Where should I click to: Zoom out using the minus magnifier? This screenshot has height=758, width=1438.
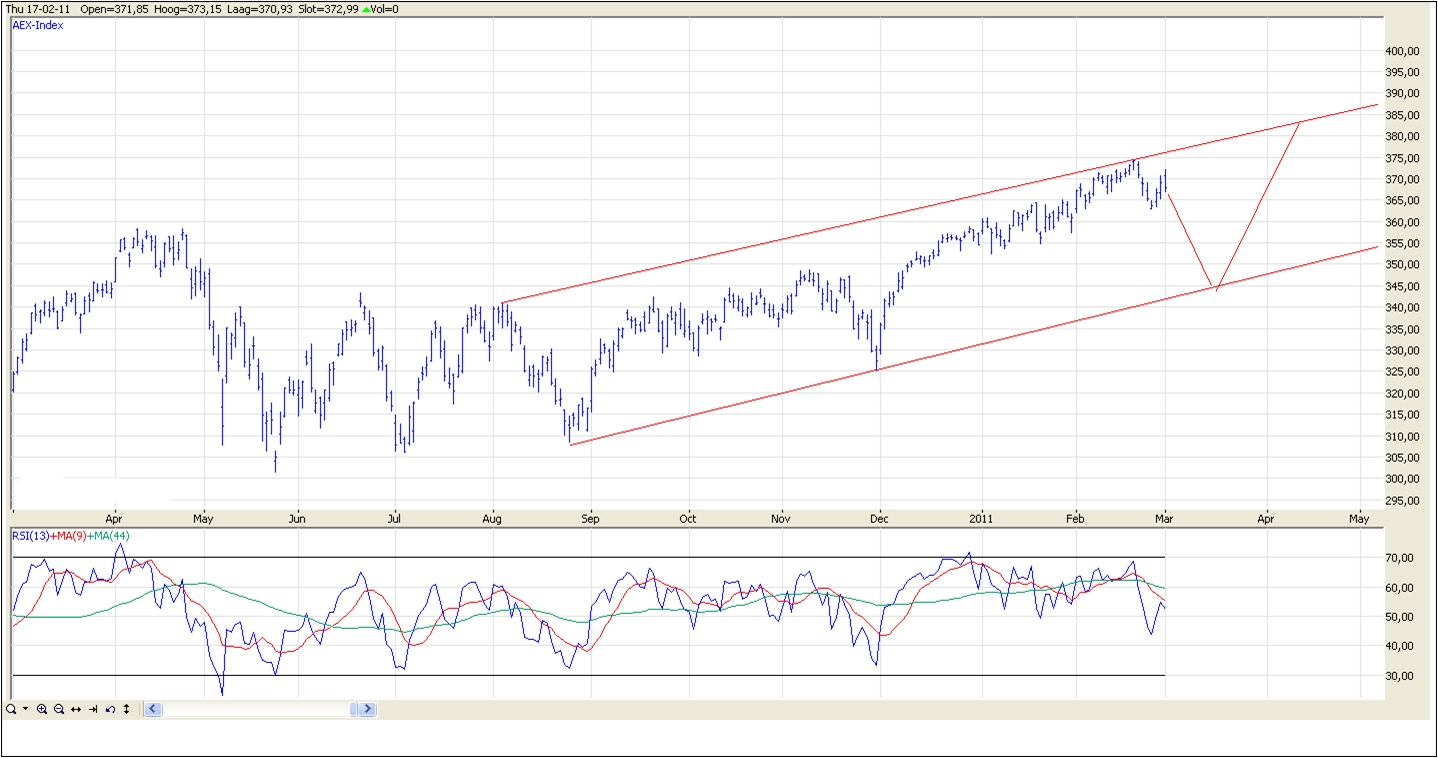click(59, 709)
